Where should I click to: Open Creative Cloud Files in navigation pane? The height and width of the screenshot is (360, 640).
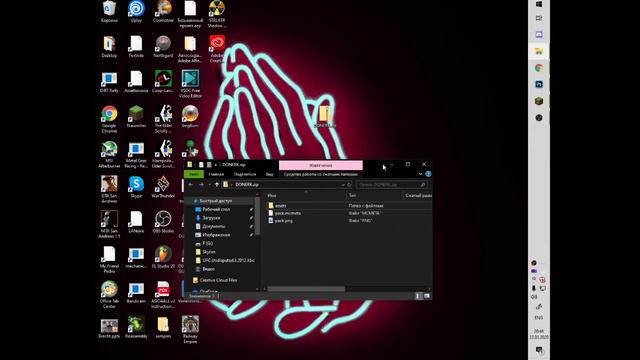[218, 280]
